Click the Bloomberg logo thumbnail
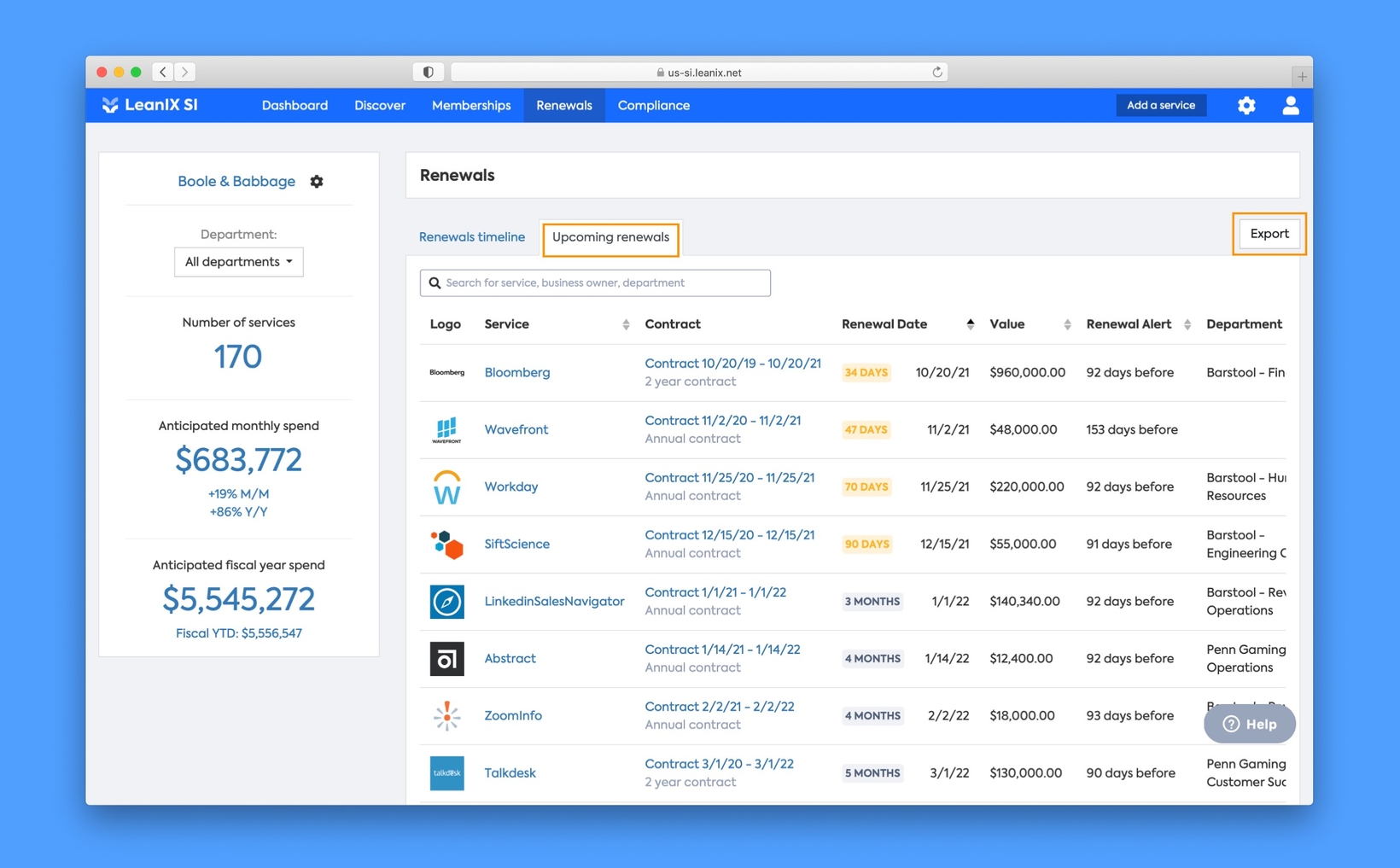The width and height of the screenshot is (1400, 868). point(446,372)
